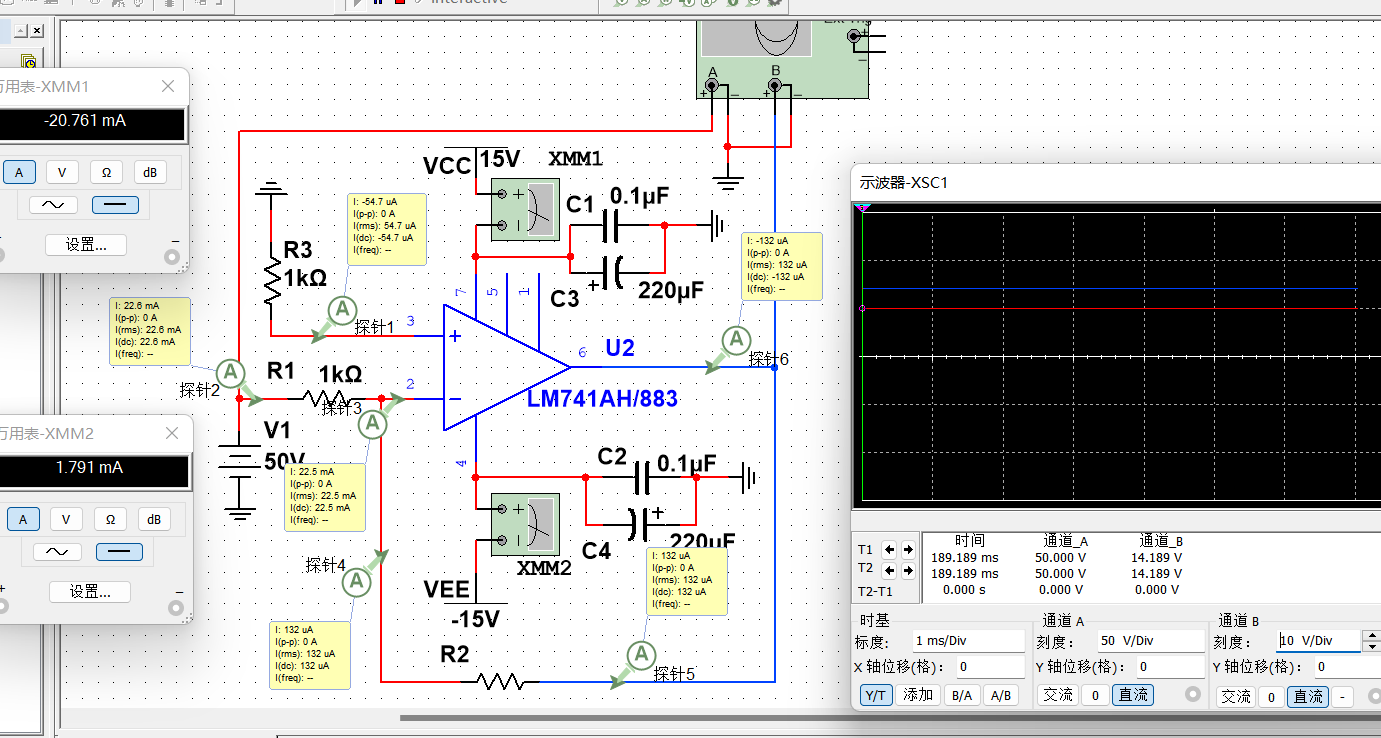Image resolution: width=1381 pixels, height=738 pixels.
Task: Select DC straight line mode in XMM2
Action: (x=119, y=552)
